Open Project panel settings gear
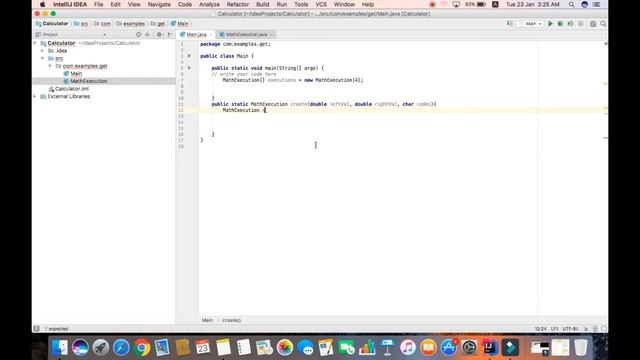This screenshot has width=640, height=360. (x=160, y=35)
